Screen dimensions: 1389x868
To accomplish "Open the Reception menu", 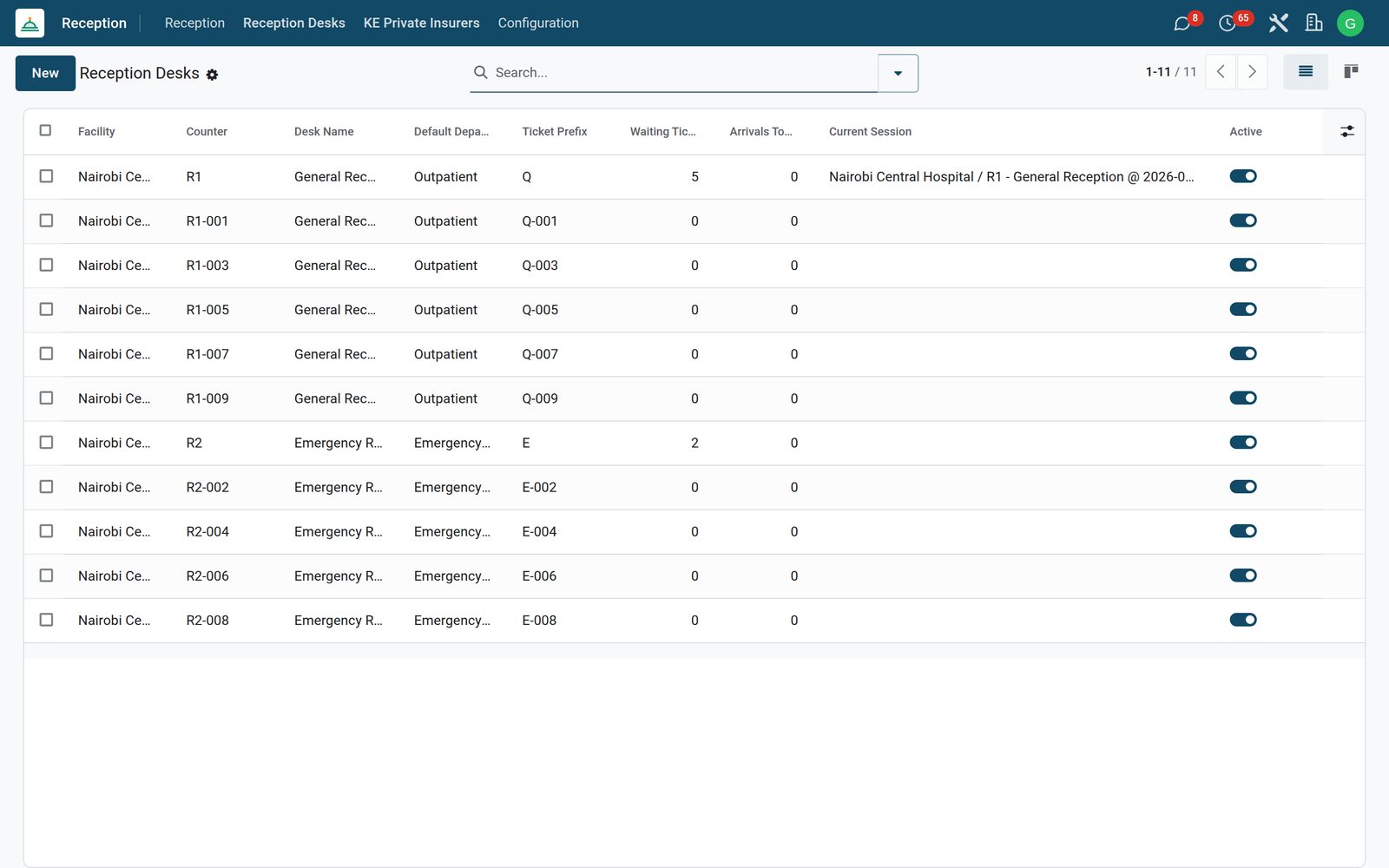I will point(194,23).
